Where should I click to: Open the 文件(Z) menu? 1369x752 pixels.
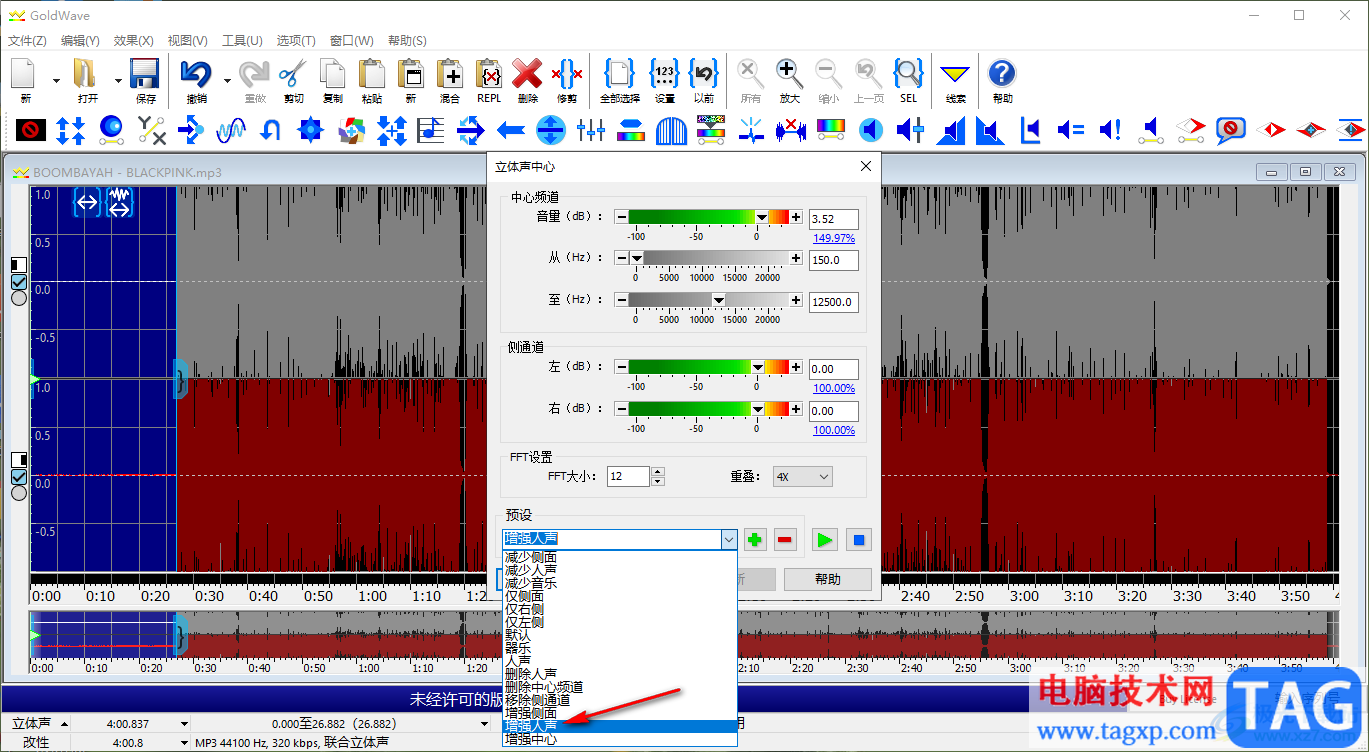(27, 41)
